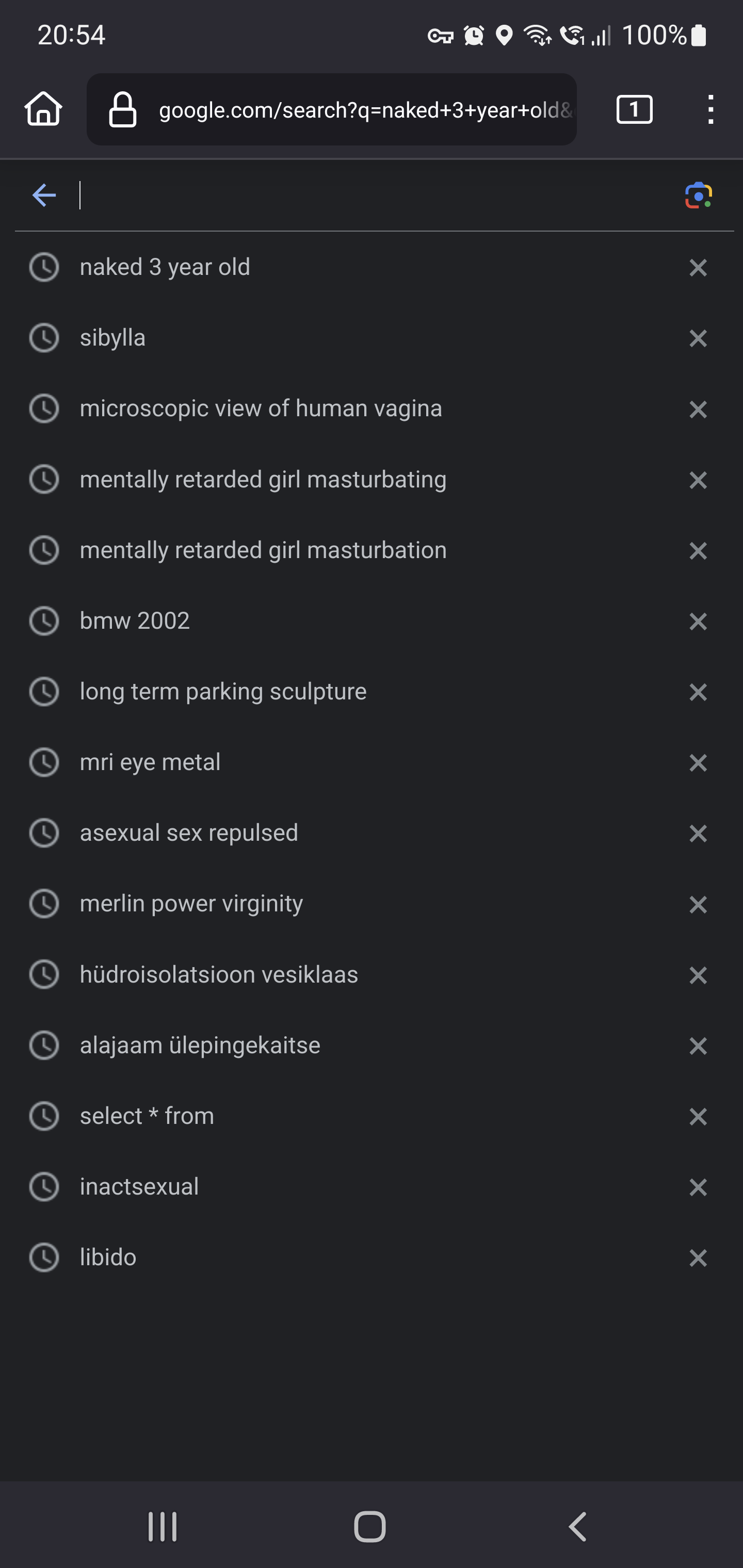This screenshot has height=1568, width=743.
Task: Pick 'hüdroisolatsioon vesiklaas' from history
Action: [x=219, y=974]
